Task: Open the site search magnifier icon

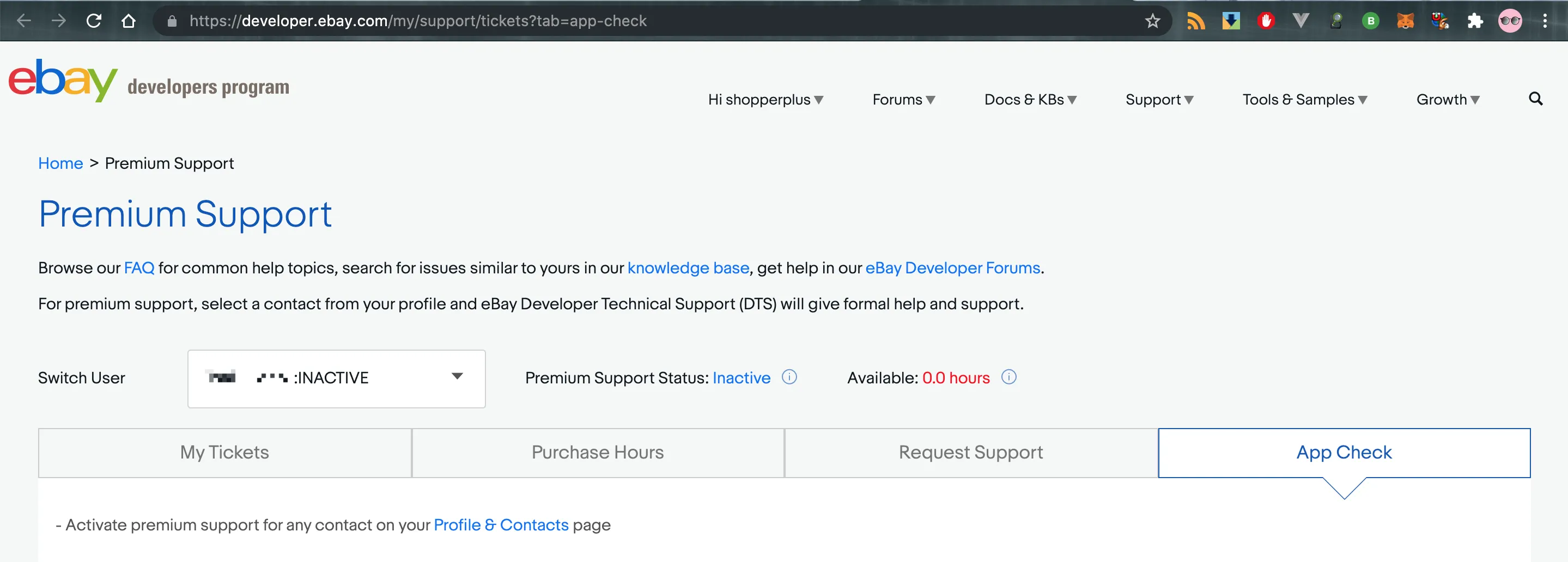Action: point(1535,99)
